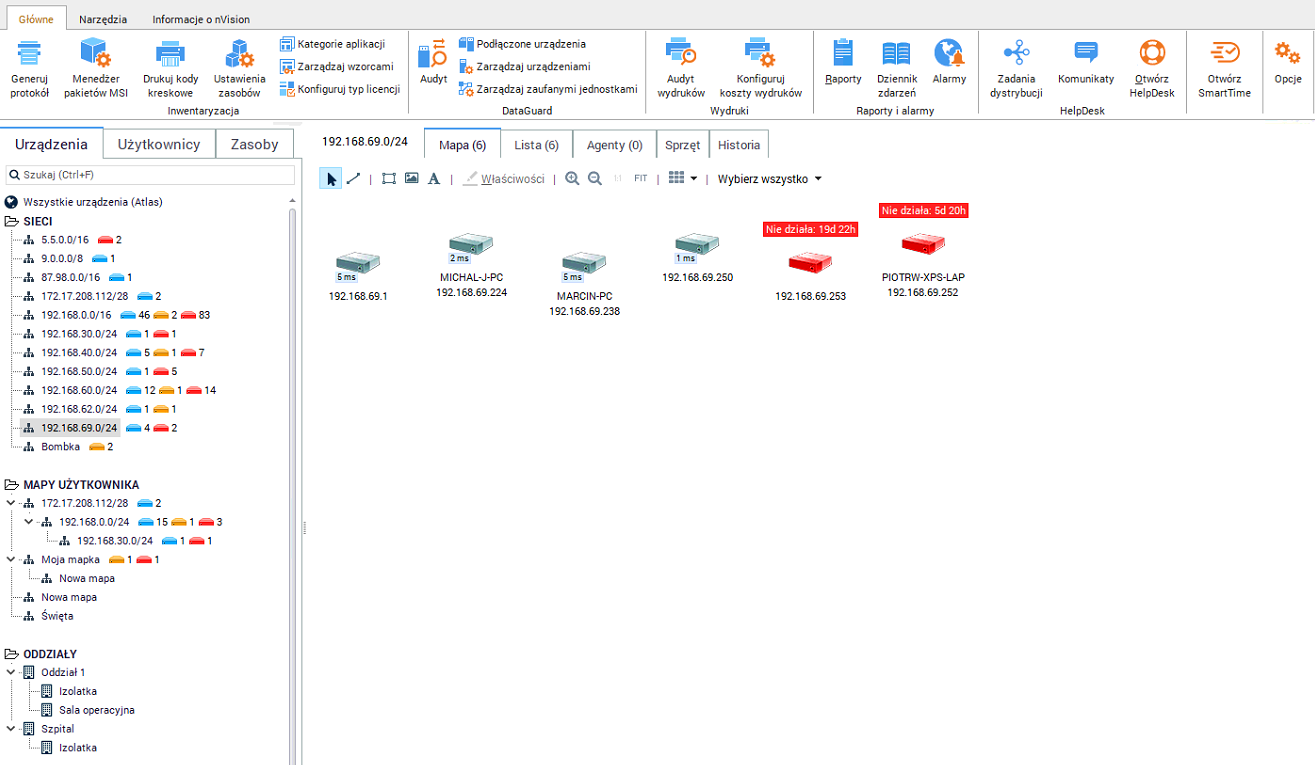Select the 192.168.40.0/24 network
Viewport: 1315px width, 765px height.
point(79,352)
